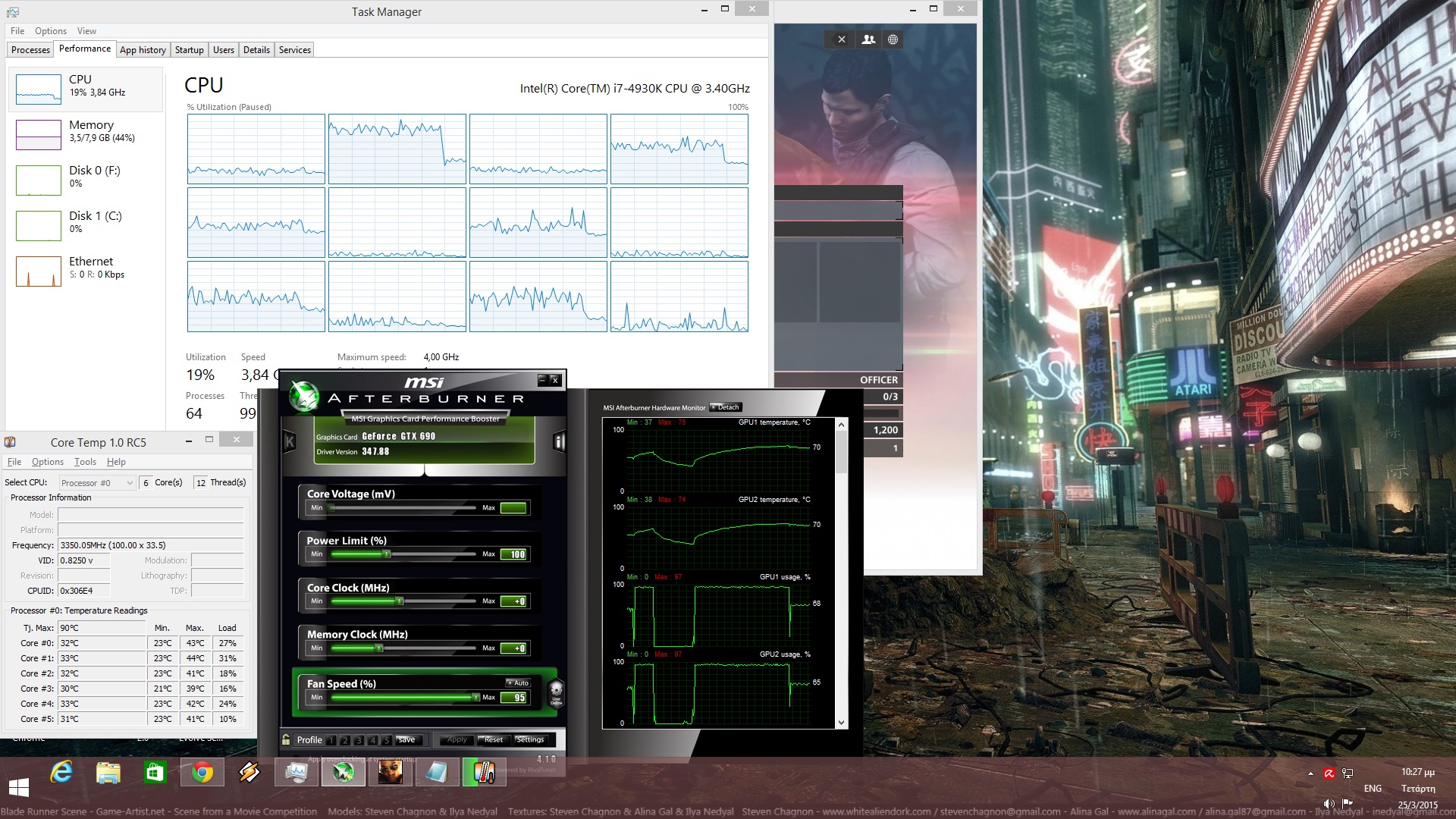Switch to the Details tab
The image size is (1456, 819).
(256, 50)
